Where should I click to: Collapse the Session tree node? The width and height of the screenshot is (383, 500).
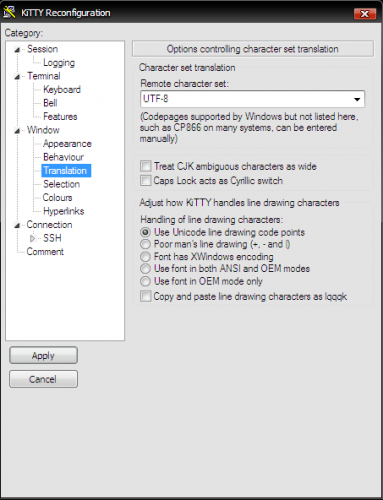coord(17,50)
